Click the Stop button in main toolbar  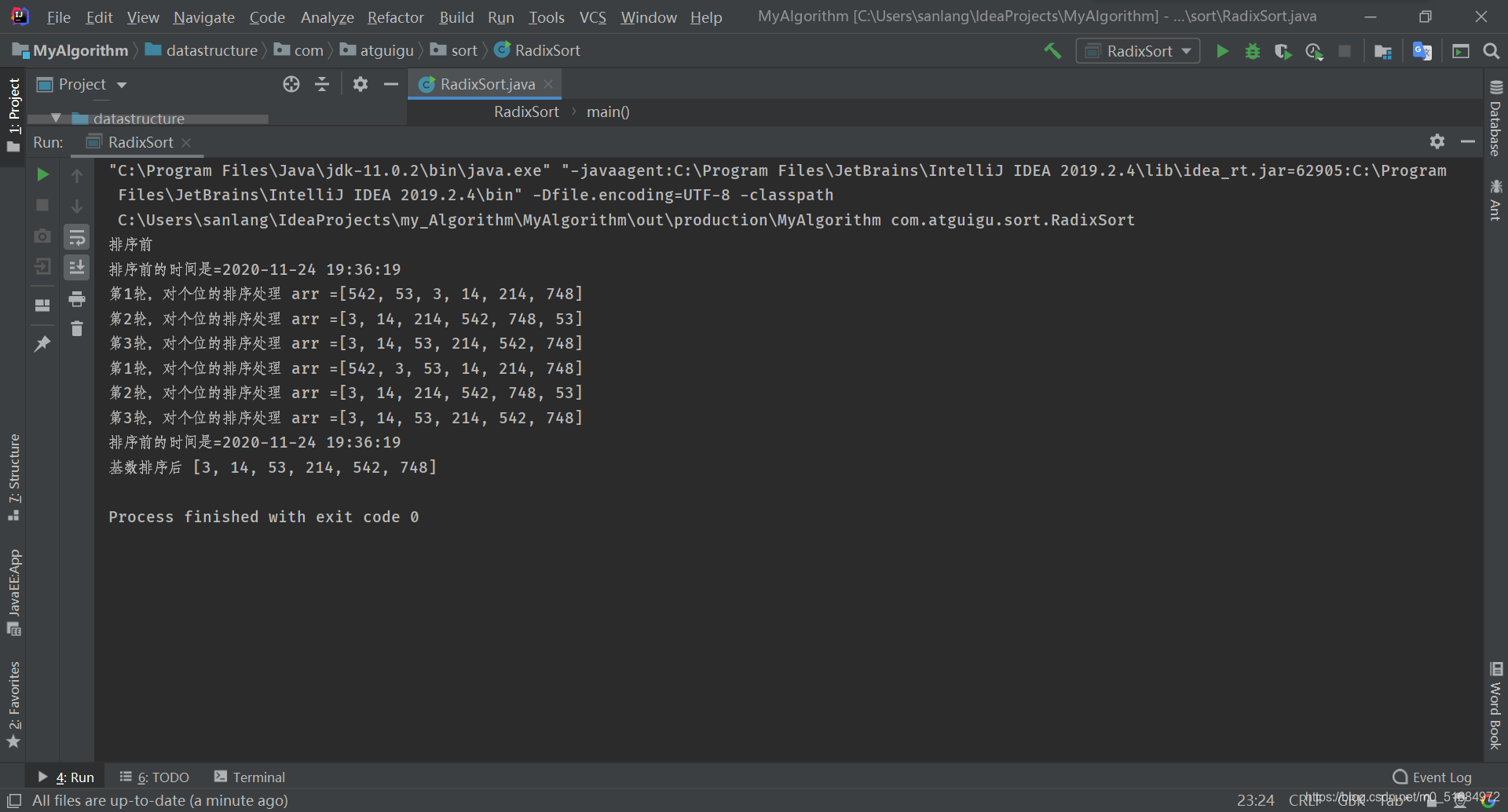coord(1345,51)
